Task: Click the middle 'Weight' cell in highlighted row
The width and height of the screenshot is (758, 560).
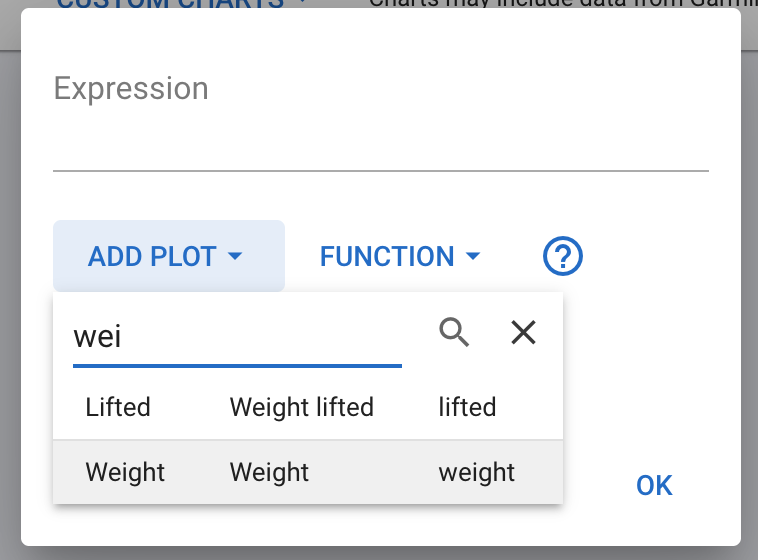Action: point(269,472)
